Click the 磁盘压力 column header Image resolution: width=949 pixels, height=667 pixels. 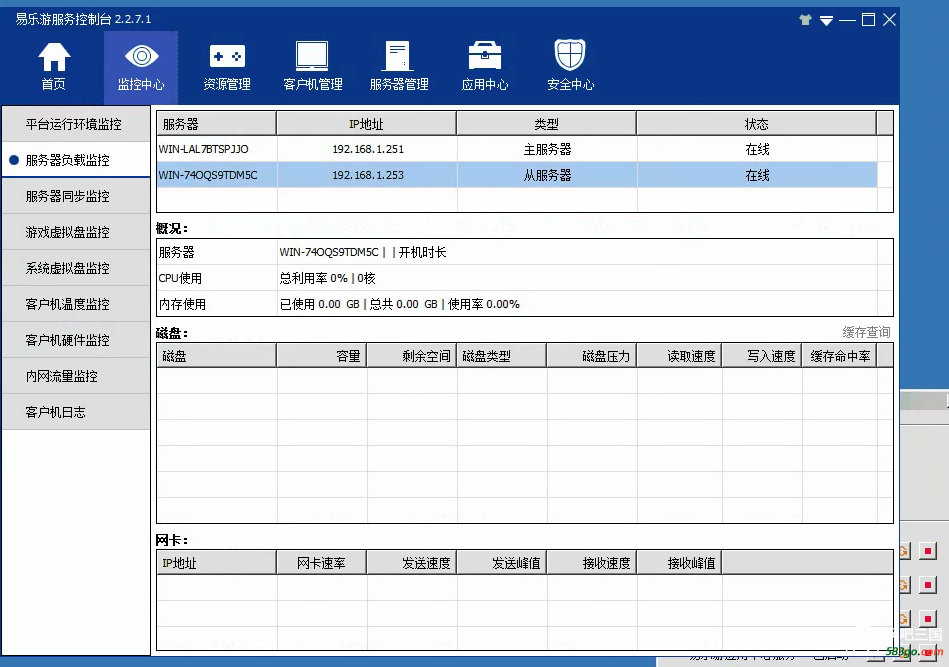(x=592, y=356)
